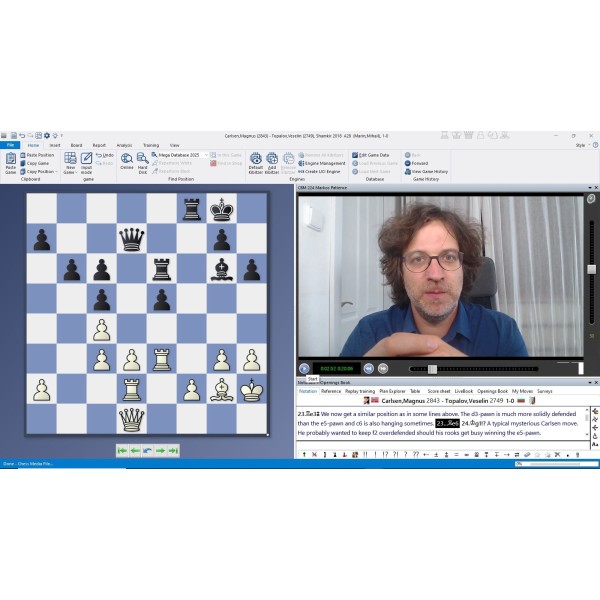Open View Game History

click(x=426, y=172)
